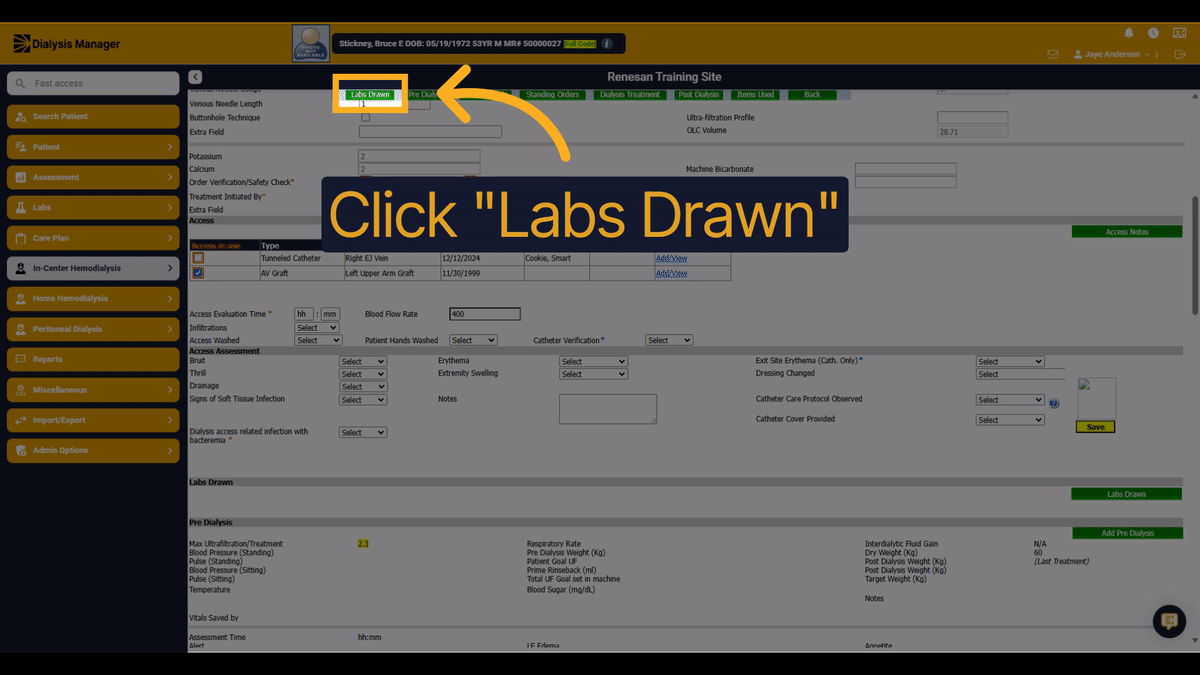1200x675 pixels.
Task: Click the yellow Save button
Action: point(1095,427)
